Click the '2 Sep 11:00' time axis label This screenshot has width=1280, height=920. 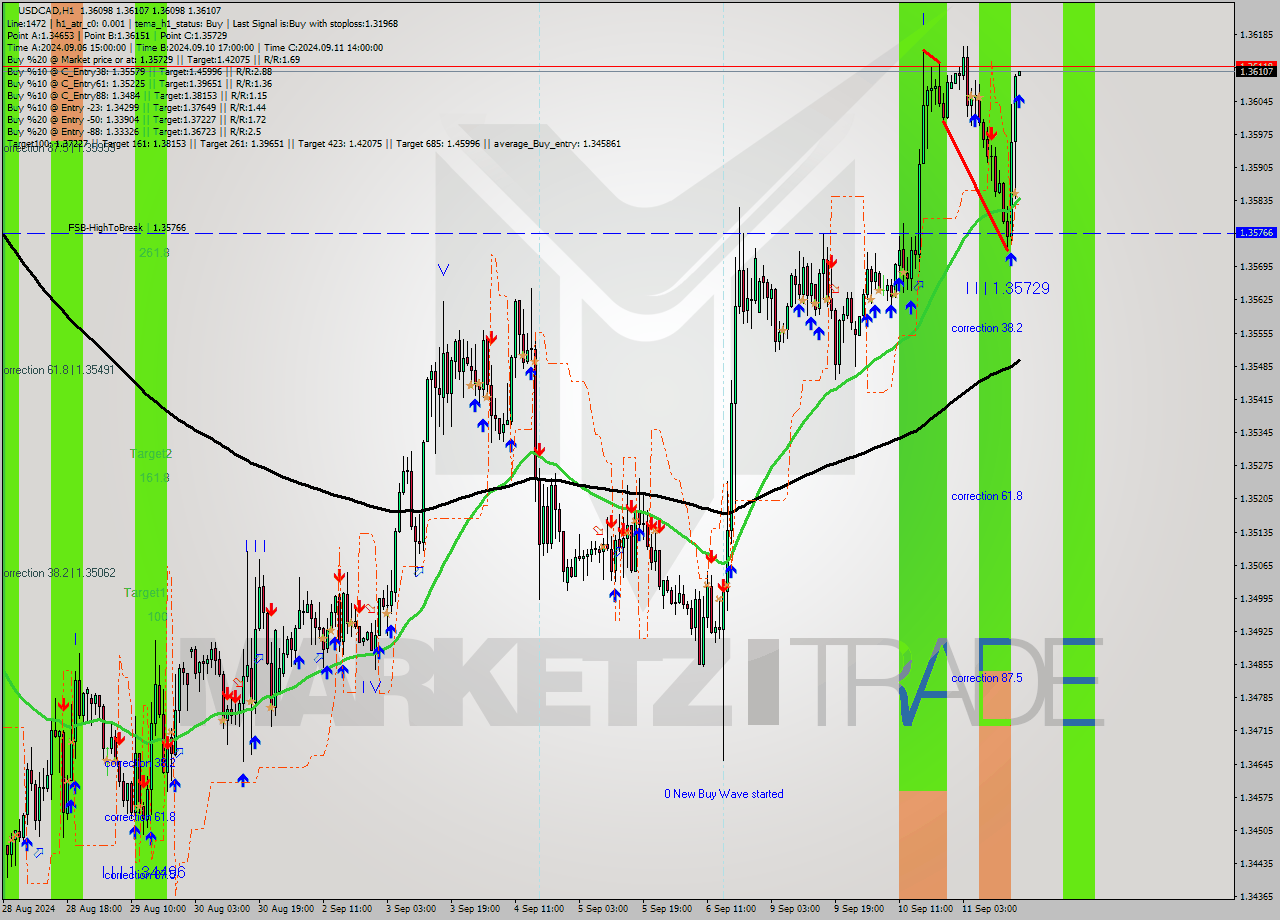point(346,909)
